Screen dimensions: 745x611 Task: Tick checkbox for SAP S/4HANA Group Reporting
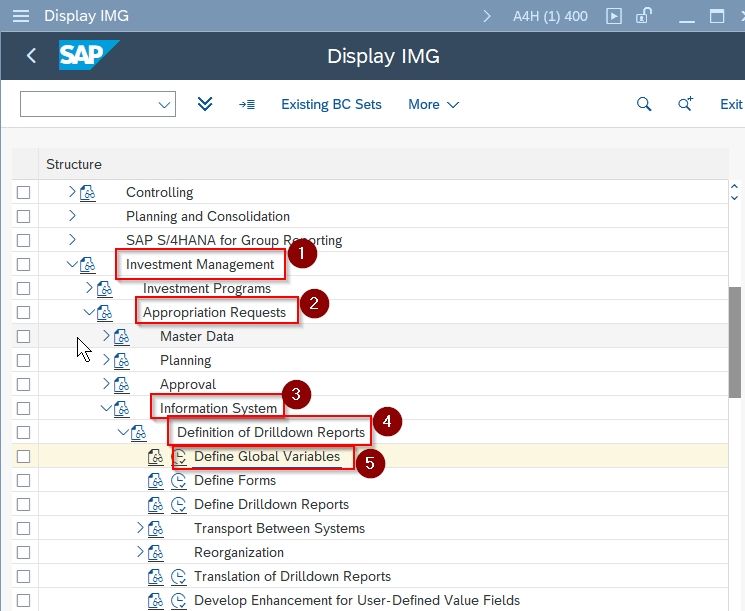click(x=23, y=240)
